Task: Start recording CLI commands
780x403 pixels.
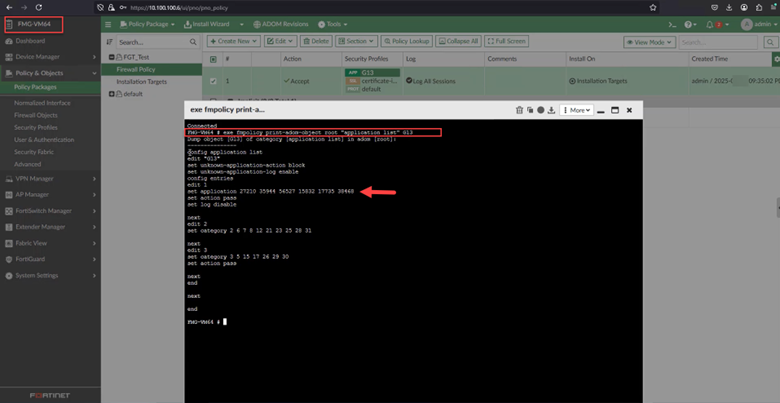Action: [x=541, y=110]
